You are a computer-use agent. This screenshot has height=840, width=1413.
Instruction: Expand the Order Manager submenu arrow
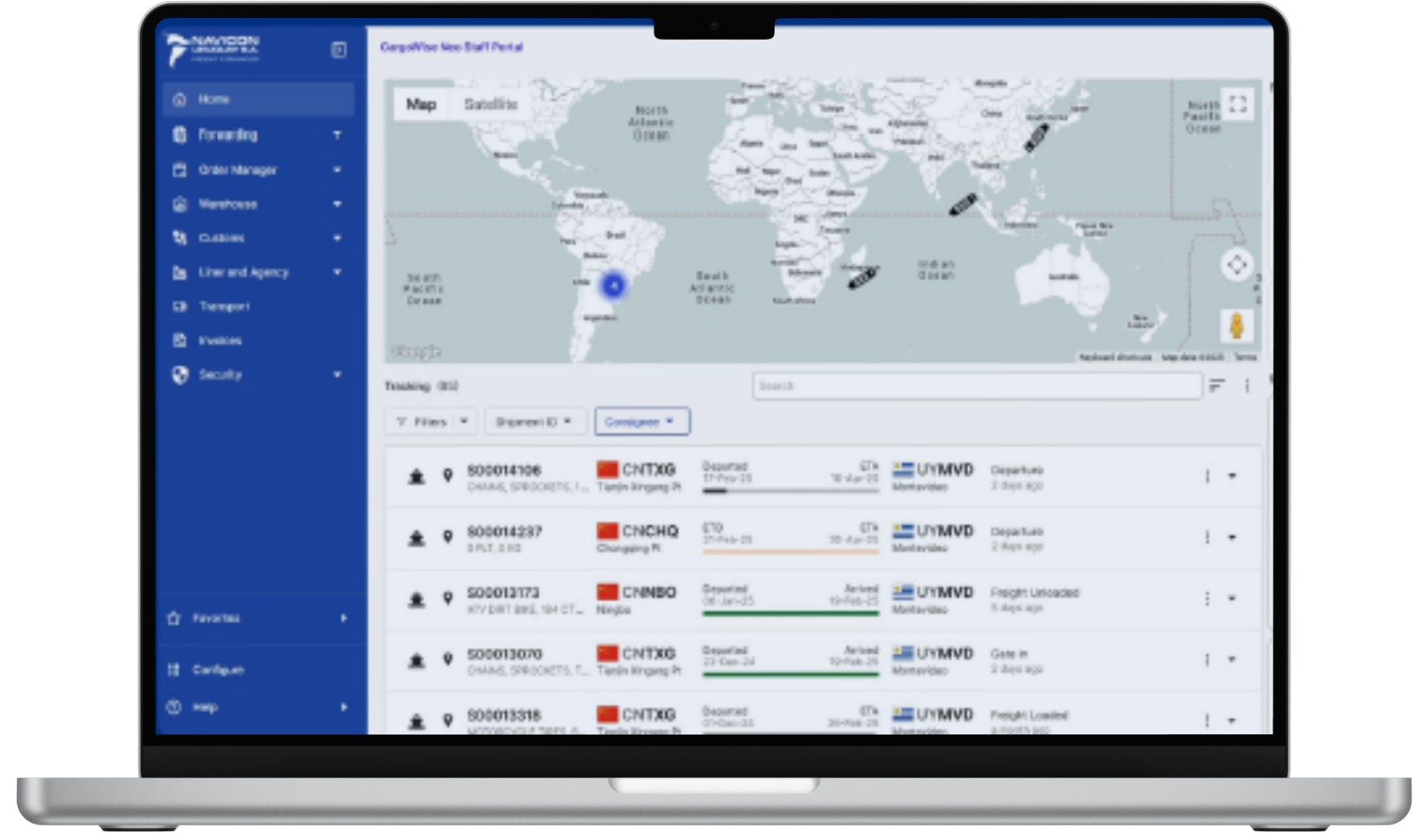(337, 169)
